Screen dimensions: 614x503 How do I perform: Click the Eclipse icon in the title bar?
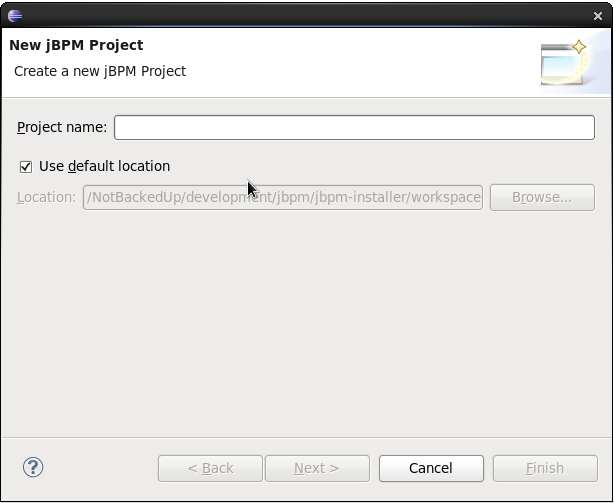pyautogui.click(x=15, y=16)
